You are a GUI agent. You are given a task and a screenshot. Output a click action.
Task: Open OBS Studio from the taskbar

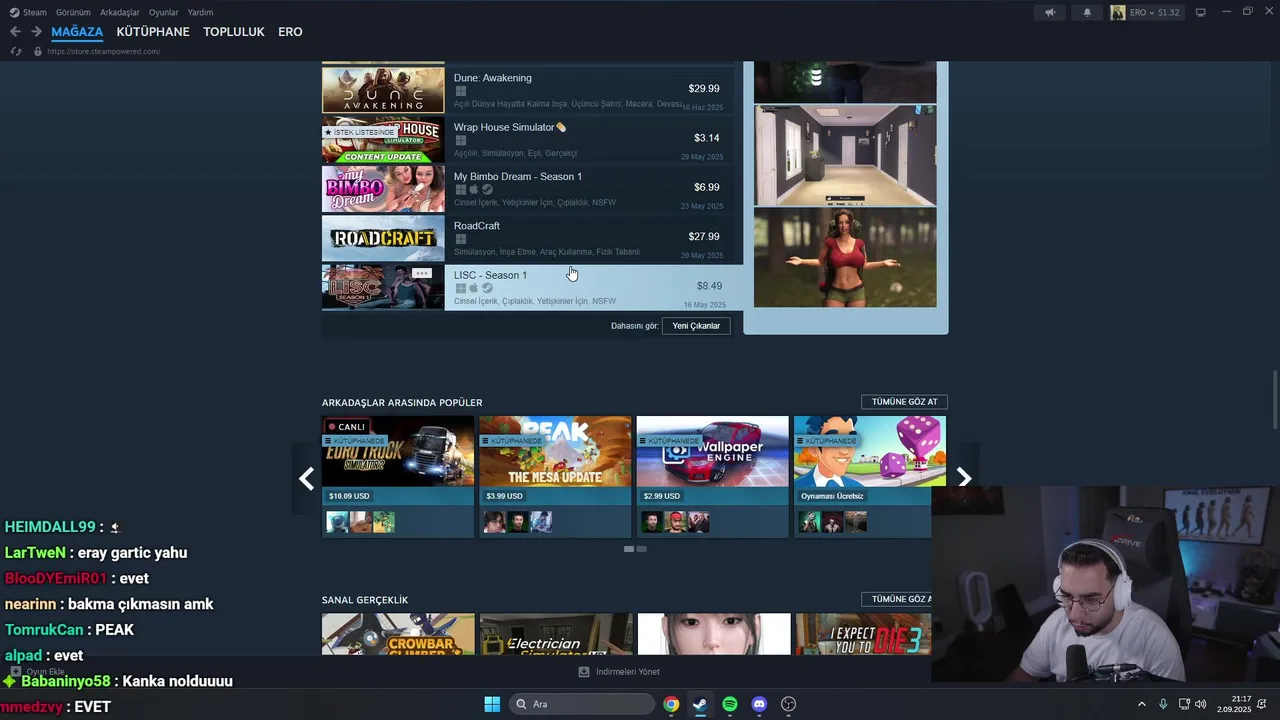click(788, 704)
